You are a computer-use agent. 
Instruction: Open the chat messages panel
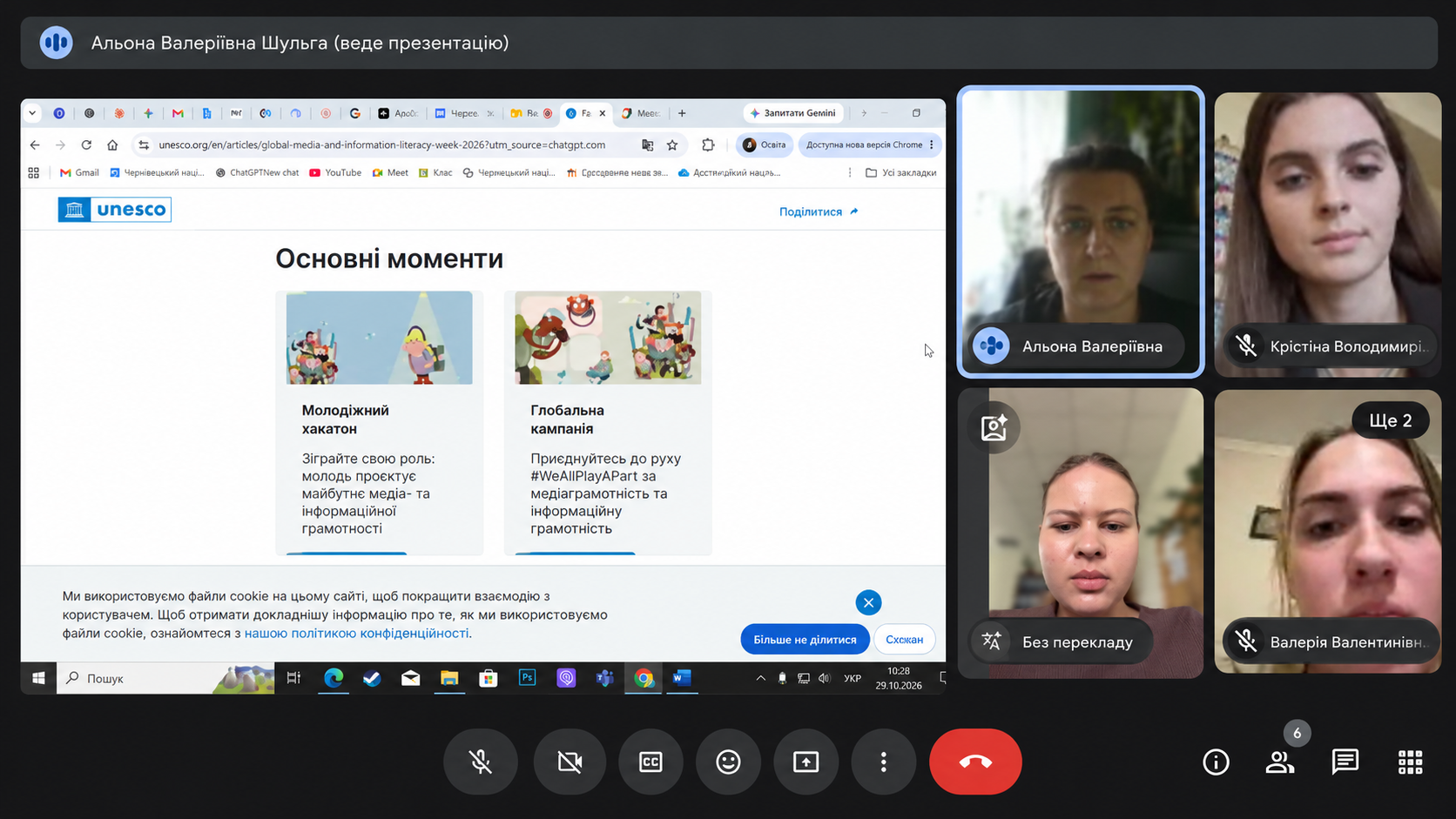click(1345, 762)
